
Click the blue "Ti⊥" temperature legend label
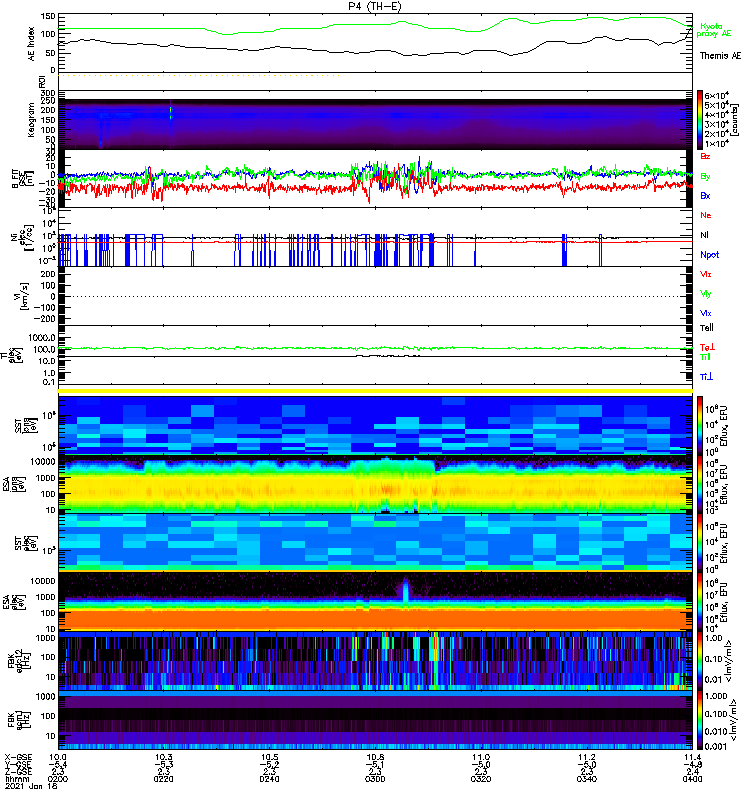pos(706,377)
